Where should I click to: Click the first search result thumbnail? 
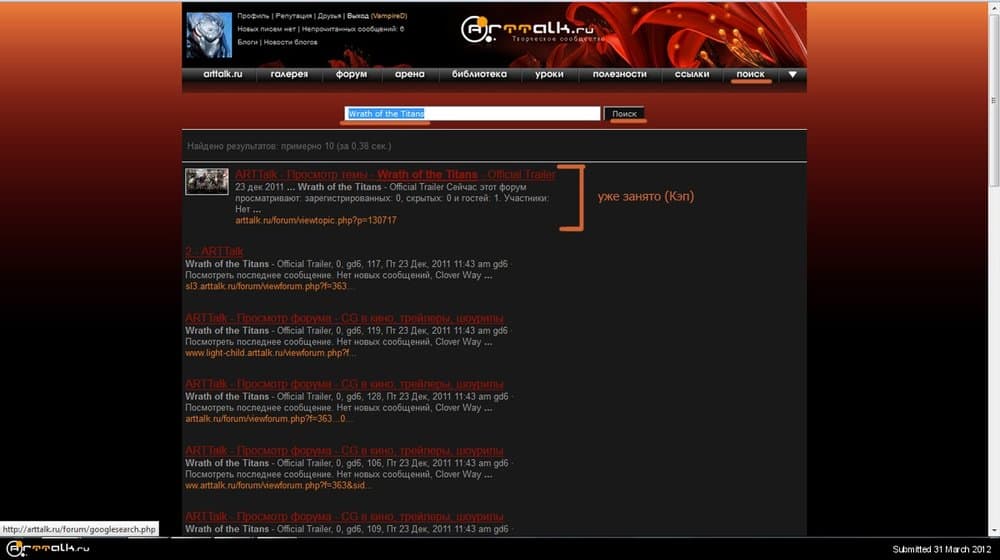point(207,181)
